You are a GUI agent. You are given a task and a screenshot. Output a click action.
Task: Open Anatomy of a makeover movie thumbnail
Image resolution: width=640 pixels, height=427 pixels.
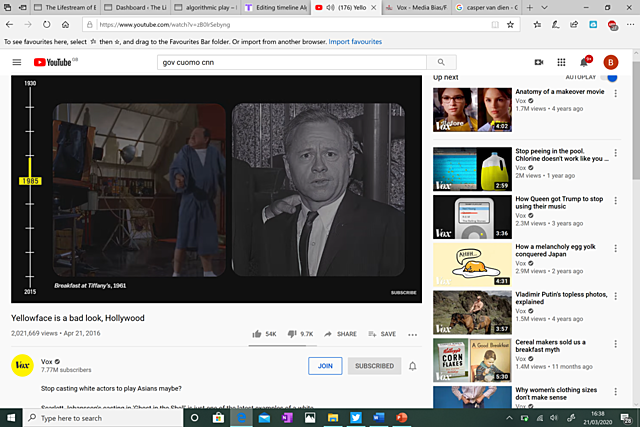pyautogui.click(x=472, y=110)
